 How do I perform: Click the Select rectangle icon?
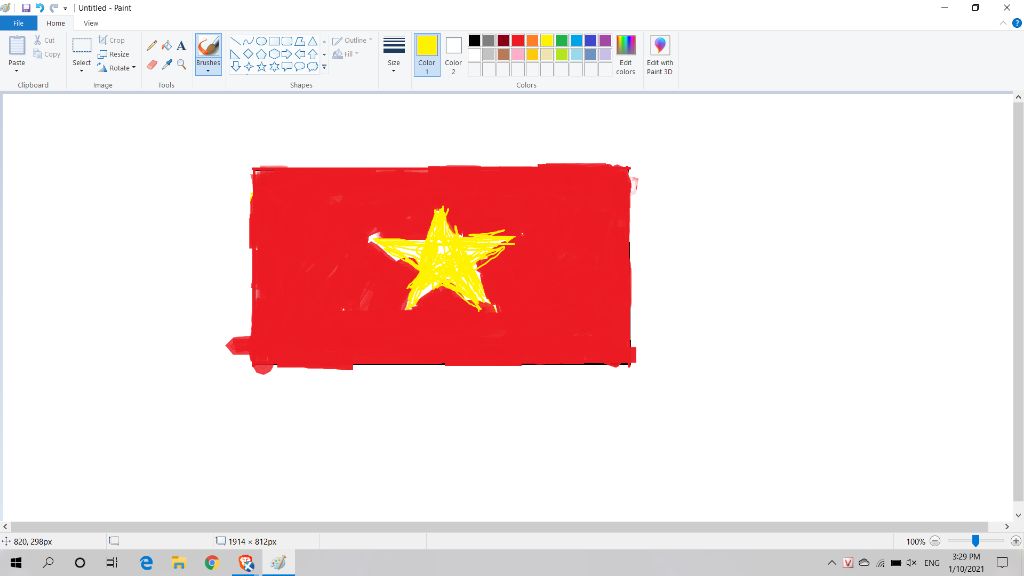[82, 46]
